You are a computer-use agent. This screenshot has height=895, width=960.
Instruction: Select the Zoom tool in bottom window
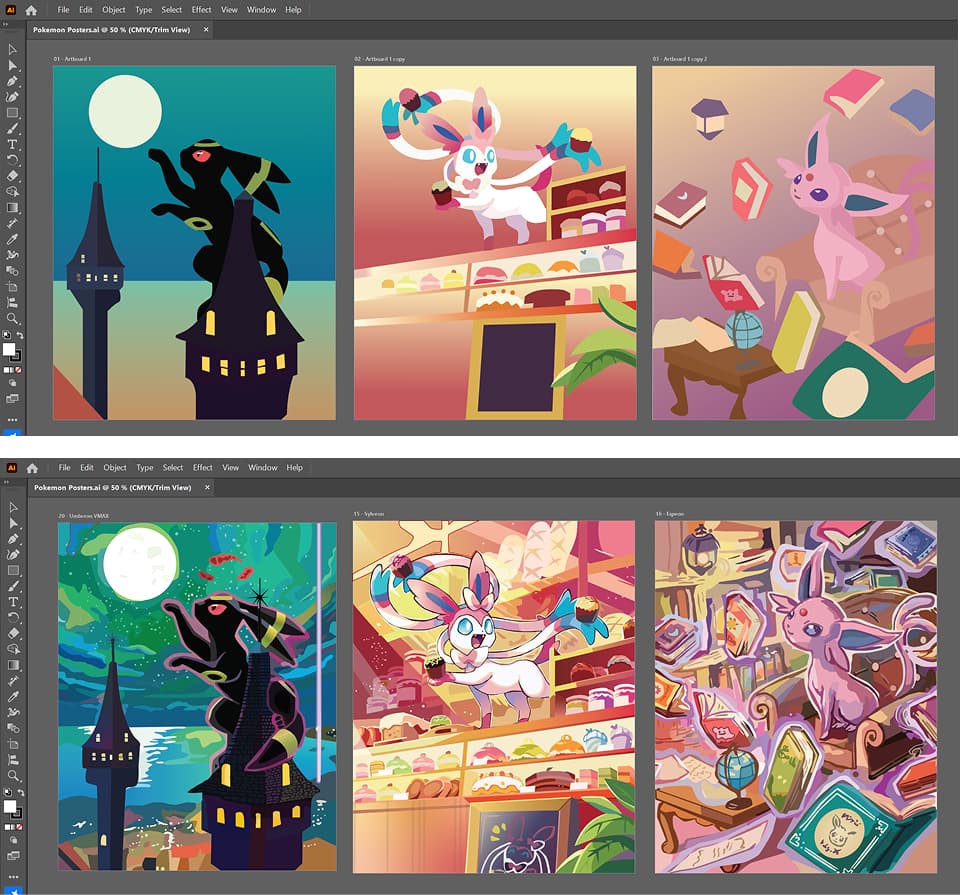[x=13, y=776]
